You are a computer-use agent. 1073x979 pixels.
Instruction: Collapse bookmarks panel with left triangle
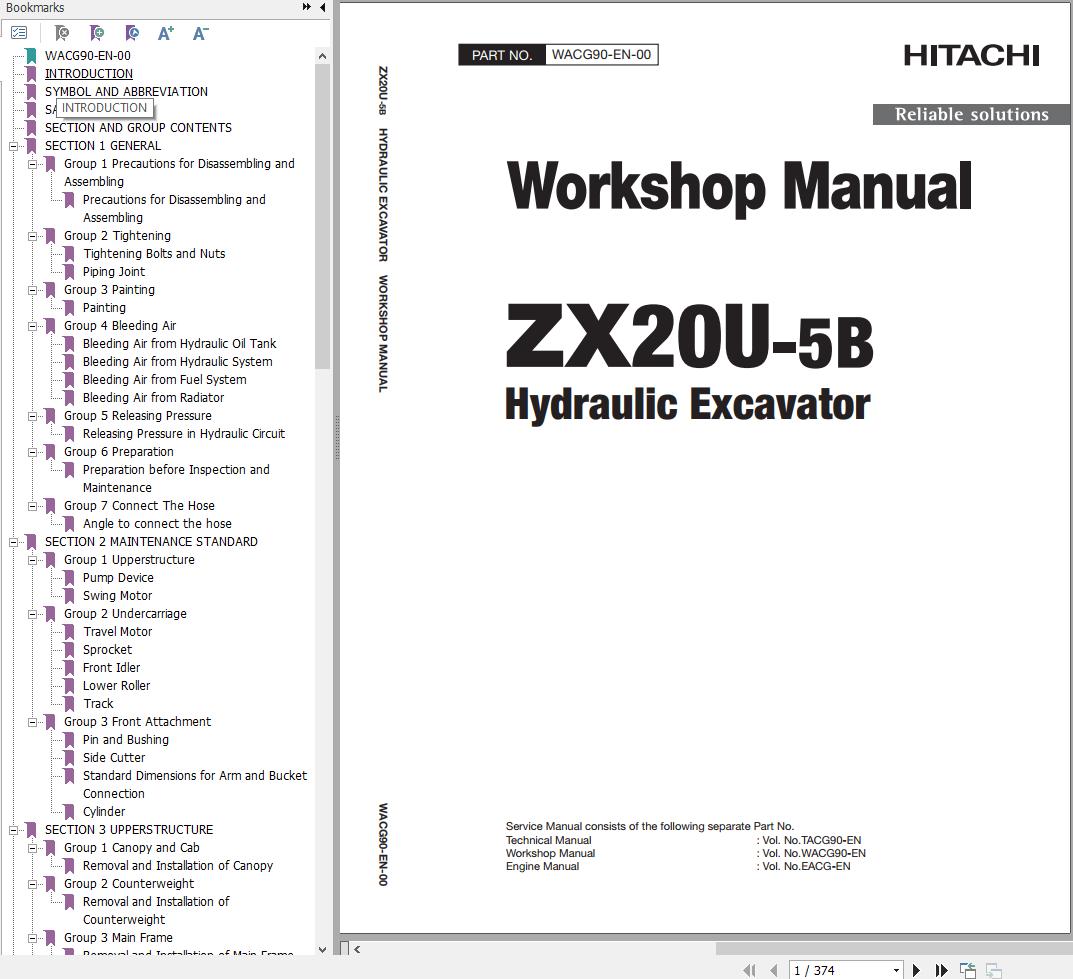pos(322,7)
